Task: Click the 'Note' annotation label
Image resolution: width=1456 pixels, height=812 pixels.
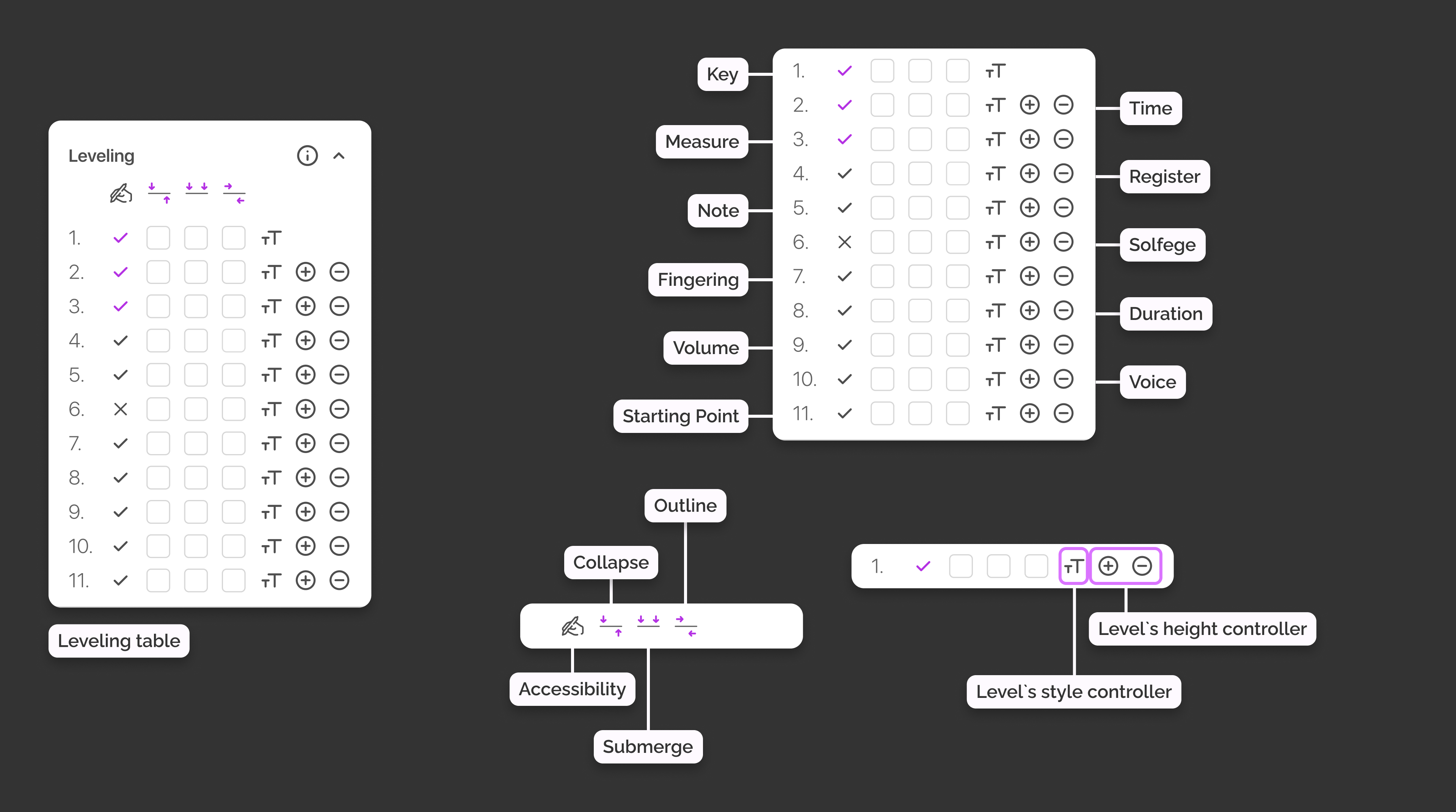Action: (x=719, y=211)
